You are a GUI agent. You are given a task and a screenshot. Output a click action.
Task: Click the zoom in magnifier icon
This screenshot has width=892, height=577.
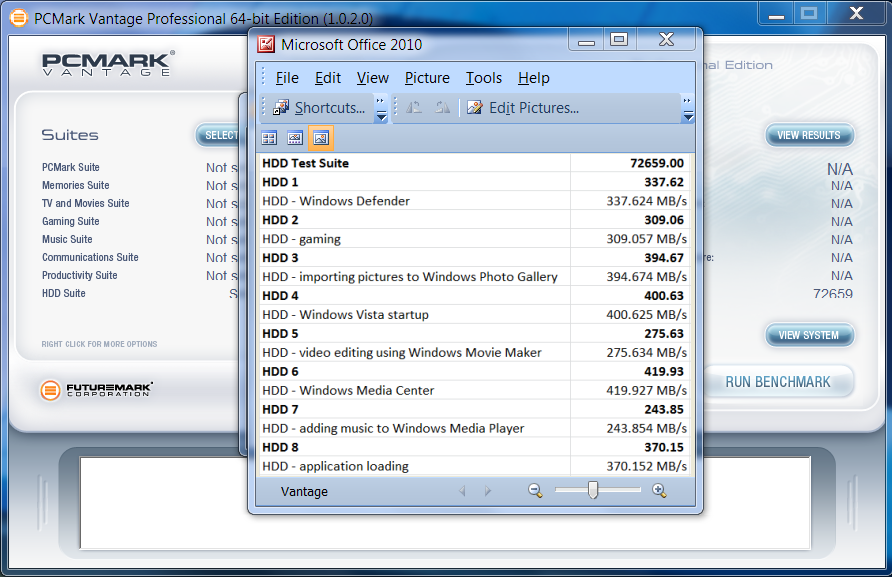click(659, 490)
